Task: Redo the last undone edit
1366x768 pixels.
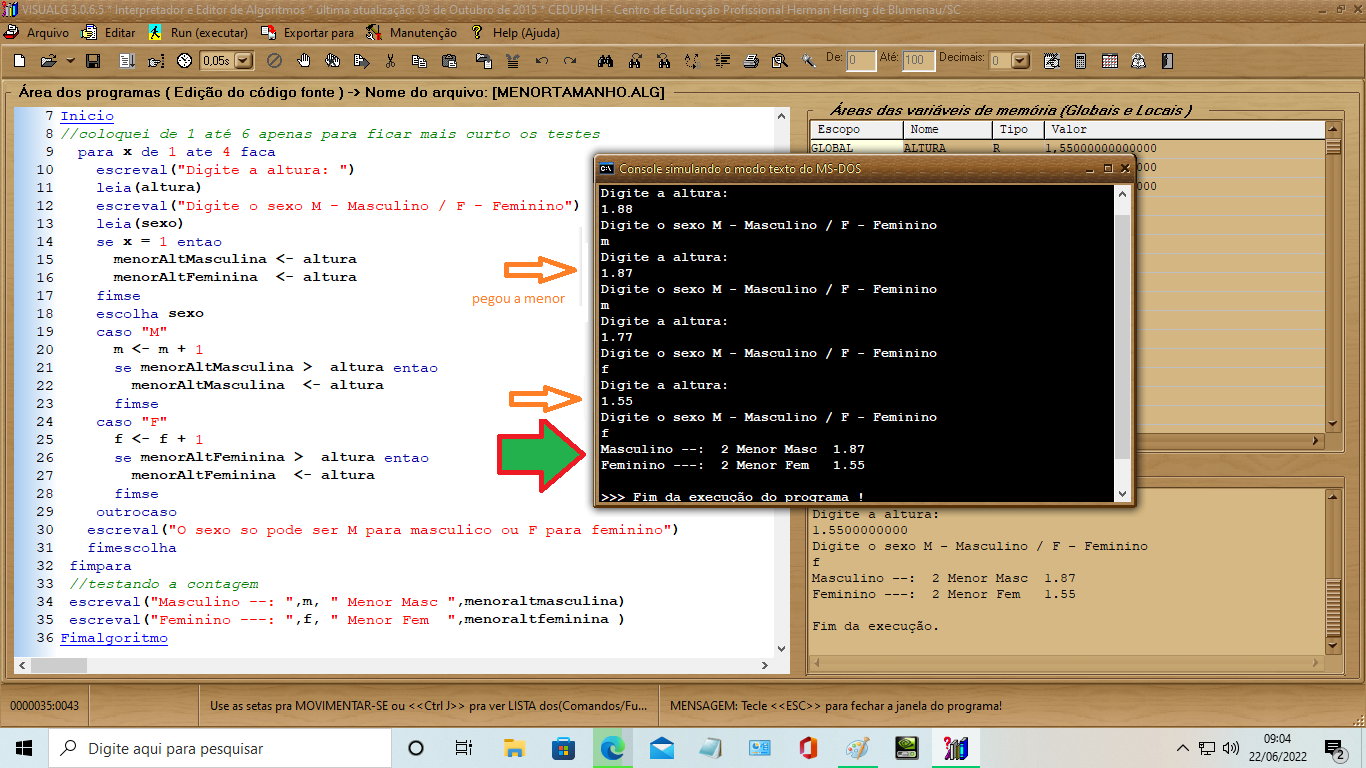Action: (570, 61)
